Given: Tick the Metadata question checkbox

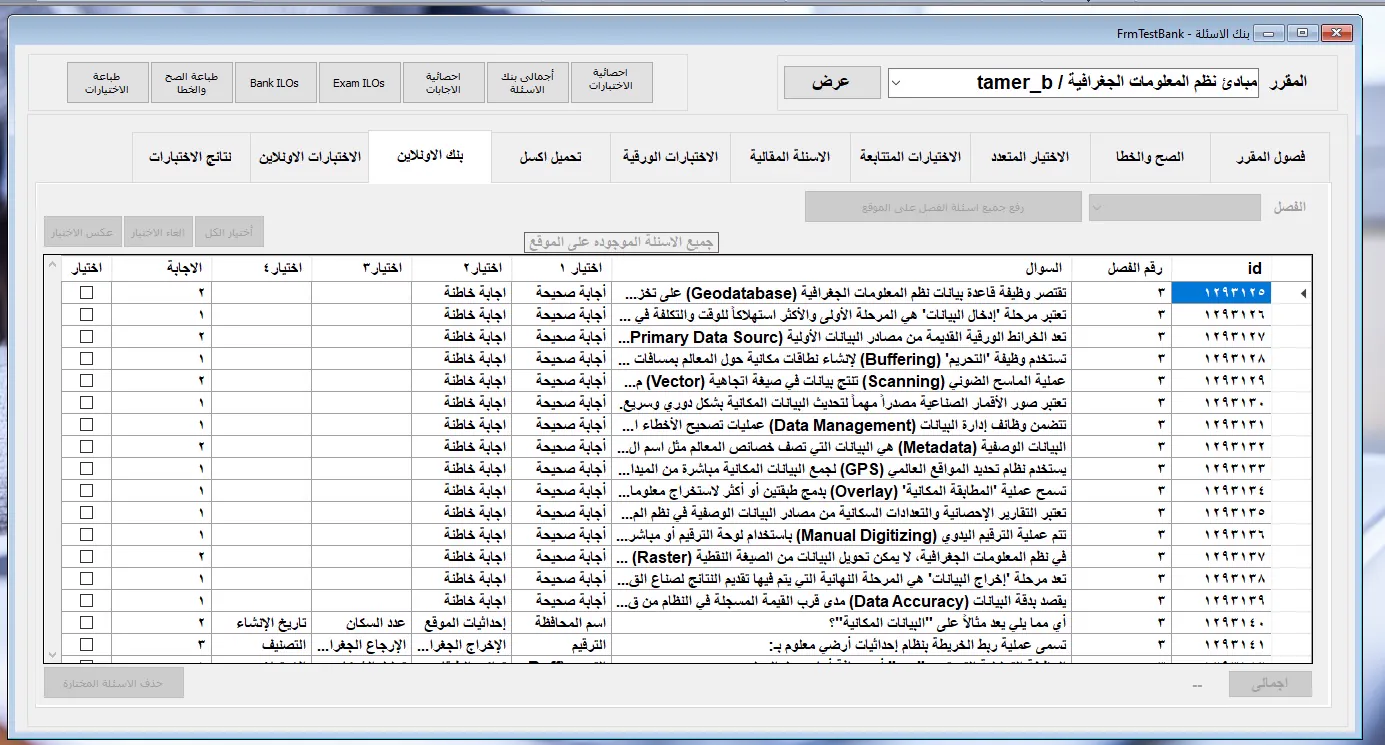Looking at the screenshot, I should (x=87, y=446).
